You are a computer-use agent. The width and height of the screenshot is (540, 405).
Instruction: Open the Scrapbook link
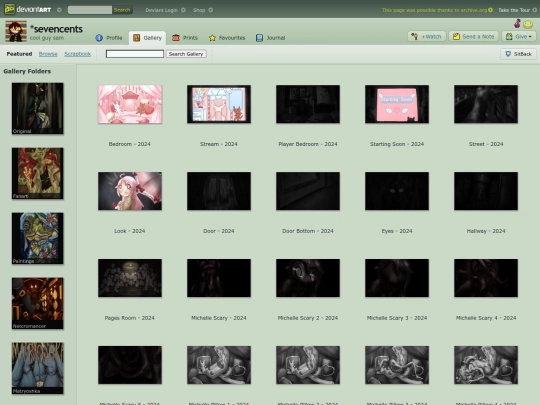77,54
